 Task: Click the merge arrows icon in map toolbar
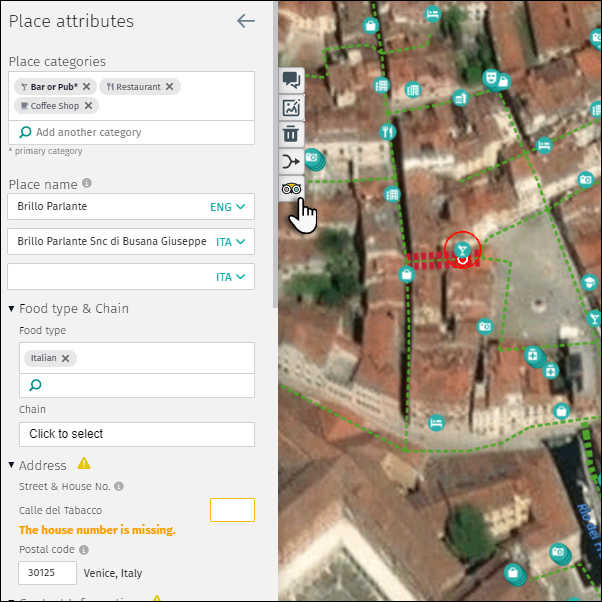(291, 162)
